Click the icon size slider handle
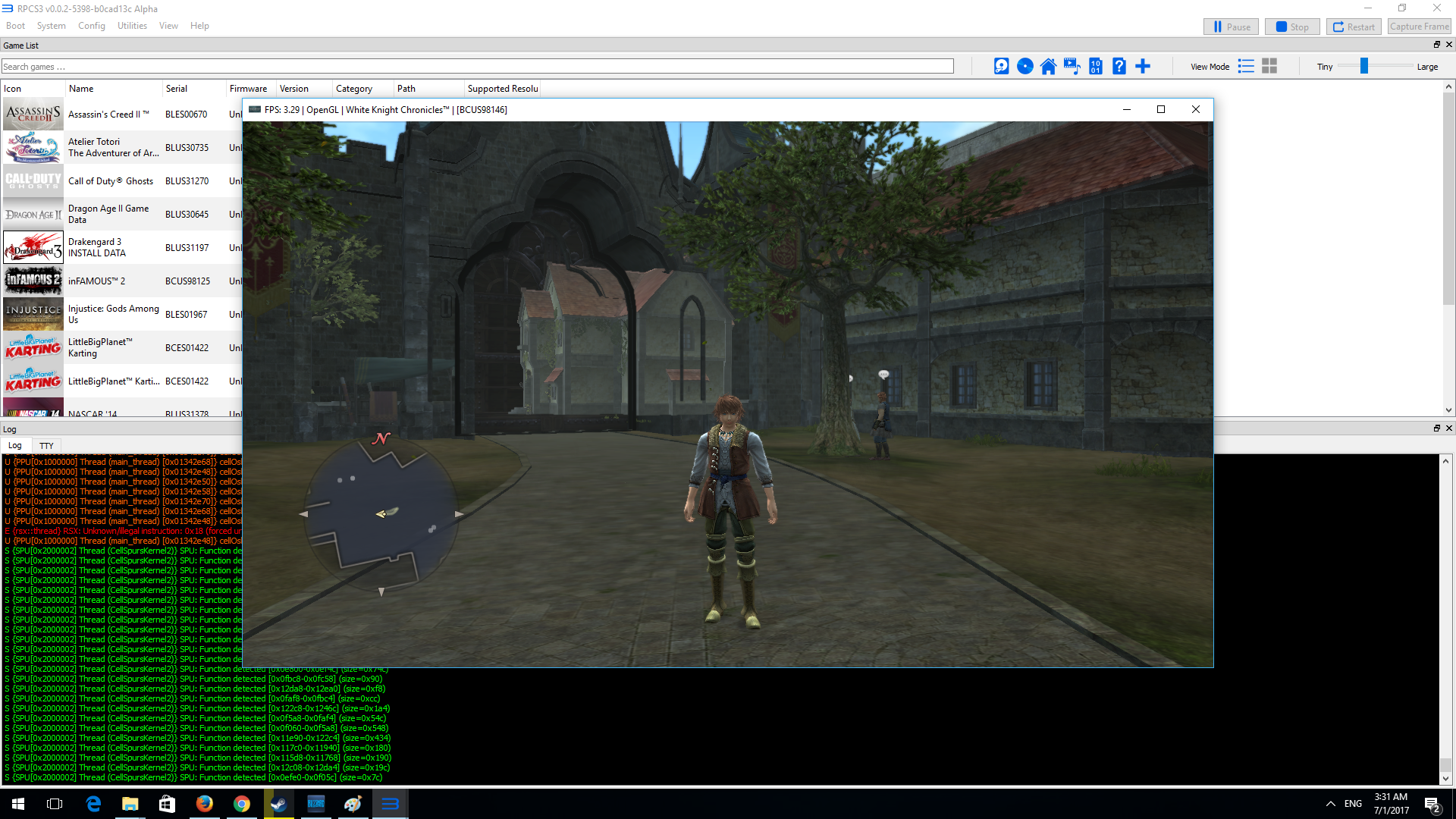This screenshot has width=1456, height=819. pos(1363,67)
